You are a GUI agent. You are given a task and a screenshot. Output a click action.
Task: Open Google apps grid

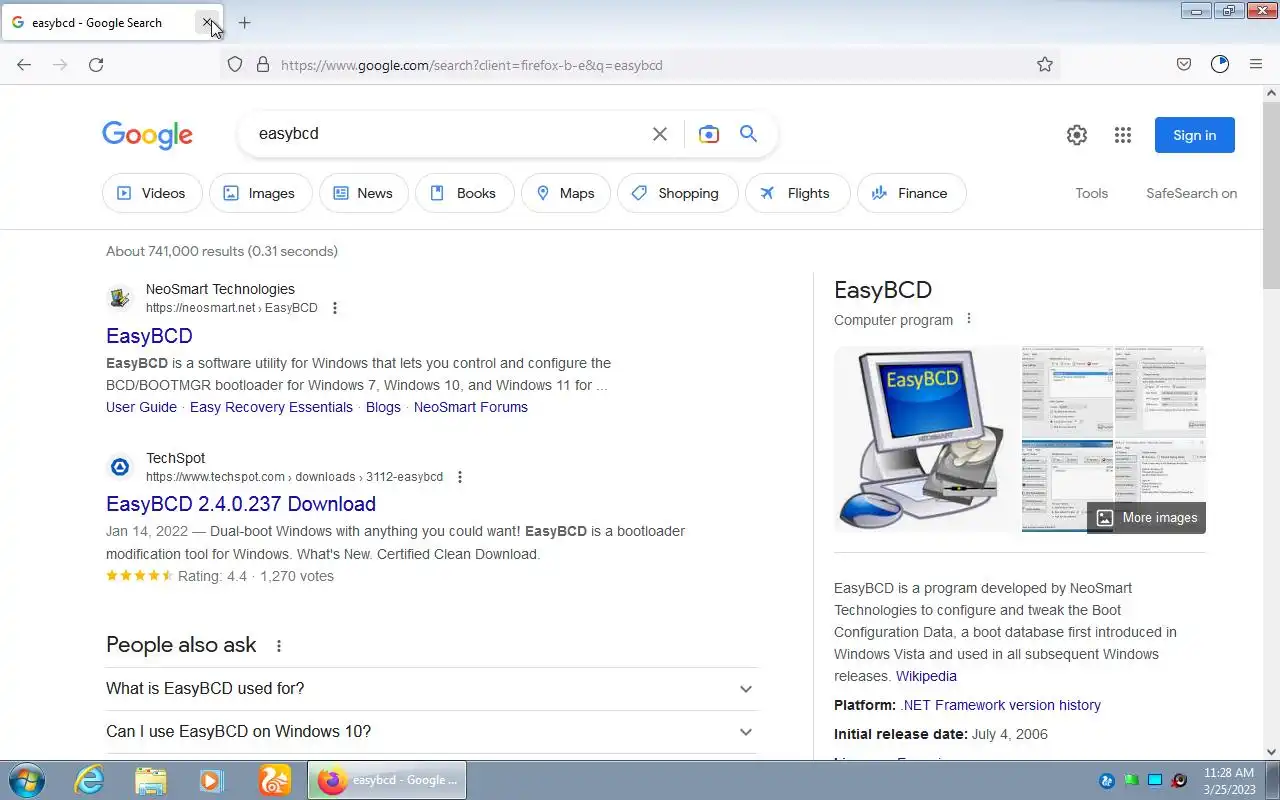(x=1123, y=135)
